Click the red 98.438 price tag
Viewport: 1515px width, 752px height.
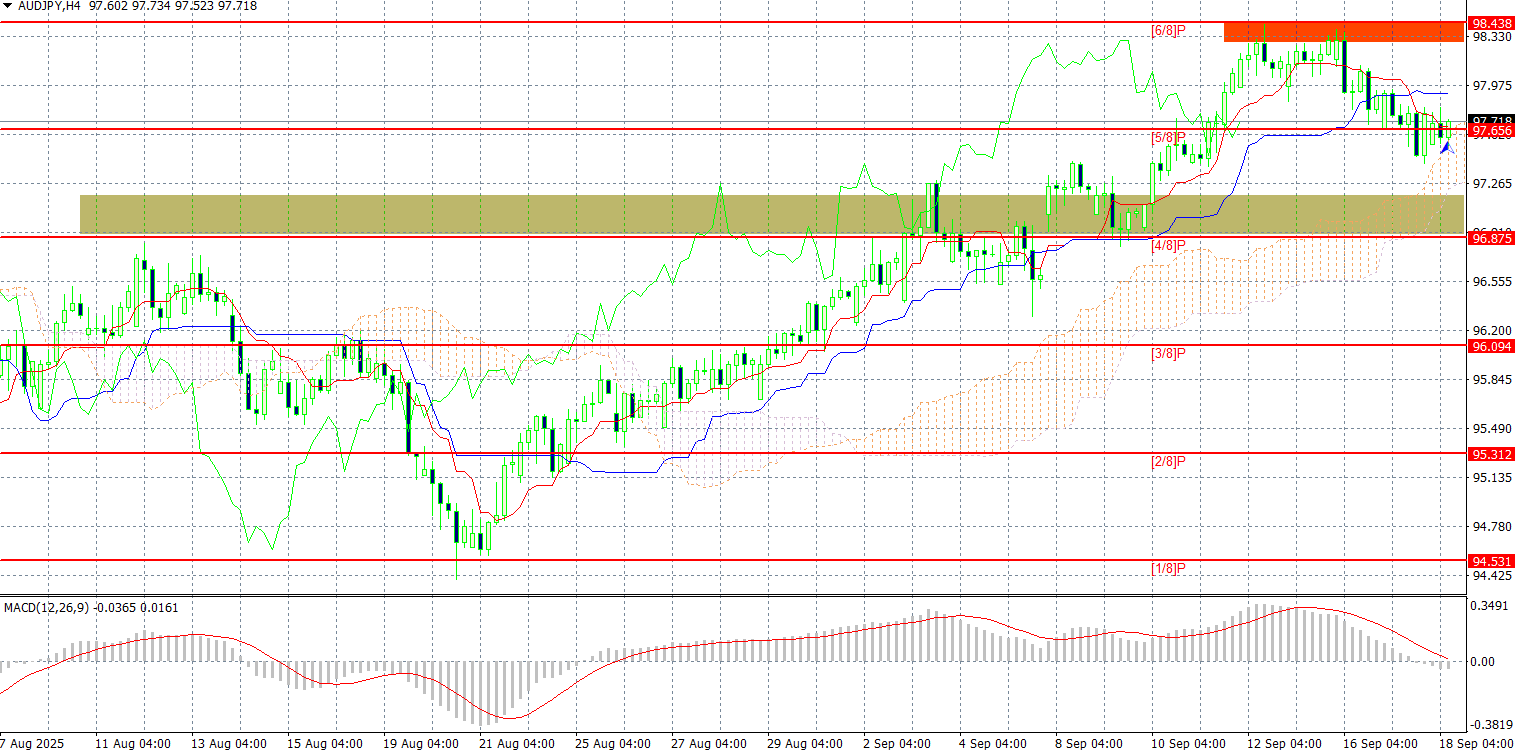[x=1491, y=23]
